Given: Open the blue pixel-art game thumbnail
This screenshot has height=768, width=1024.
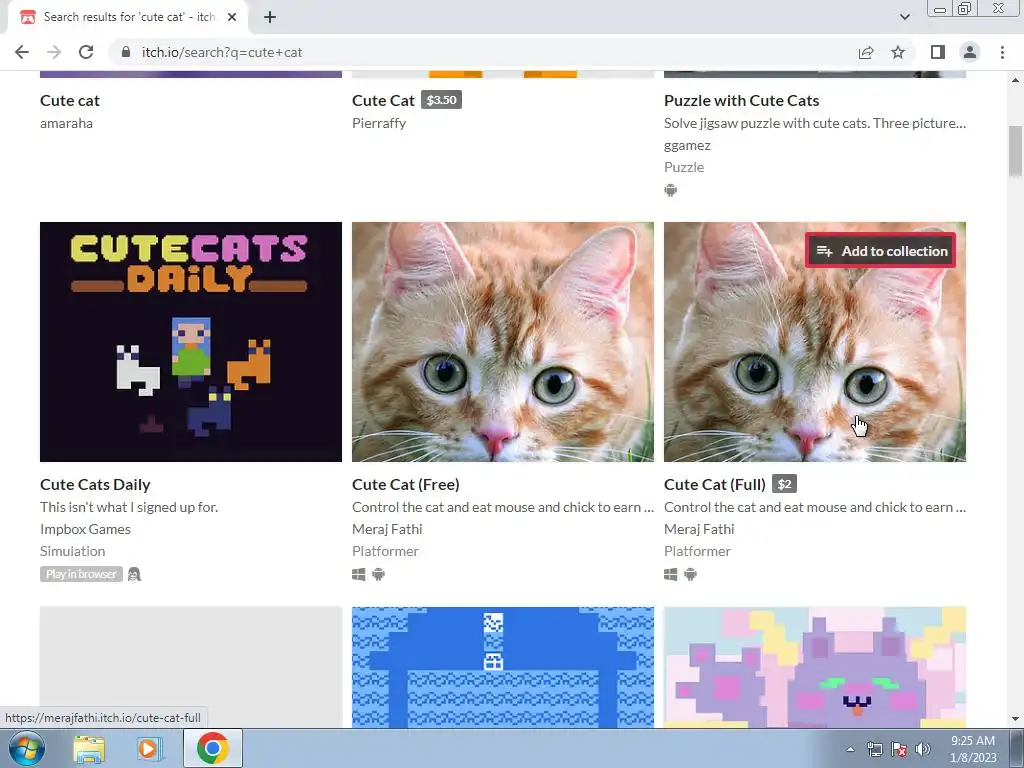Looking at the screenshot, I should tap(503, 667).
